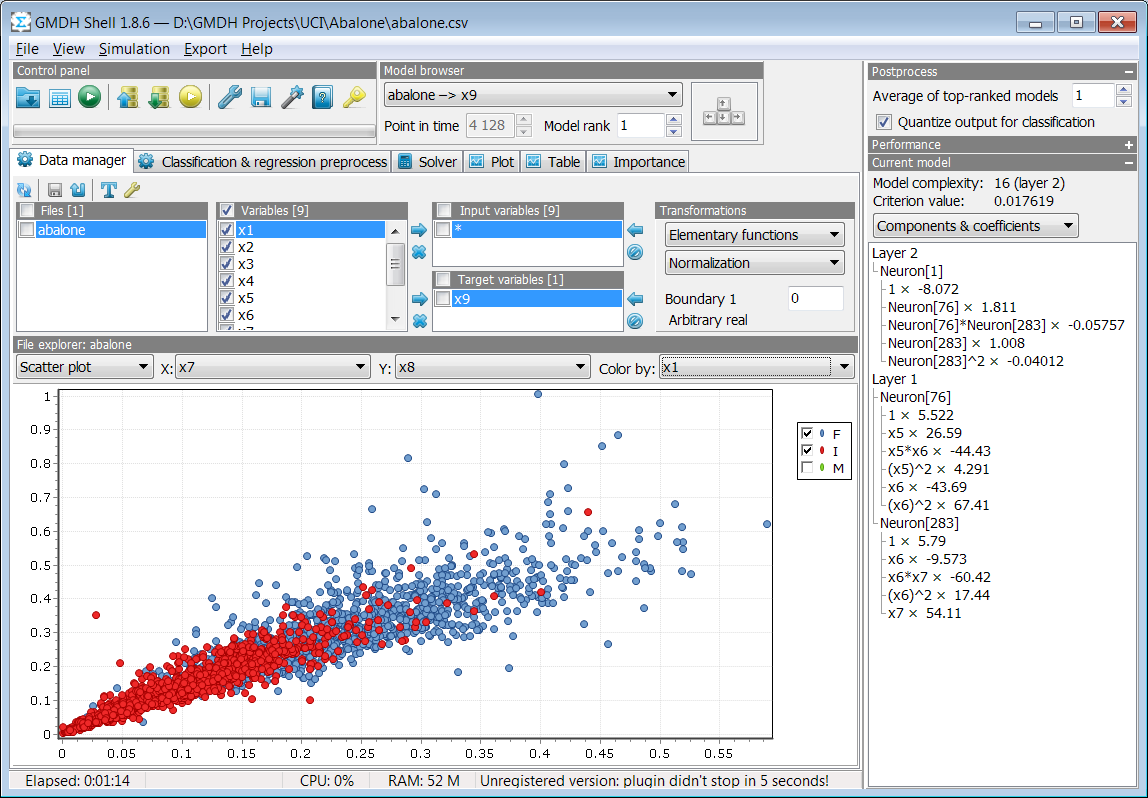Image resolution: width=1148 pixels, height=798 pixels.
Task: Open the Components & coefficients dropdown
Action: pyautogui.click(x=975, y=226)
